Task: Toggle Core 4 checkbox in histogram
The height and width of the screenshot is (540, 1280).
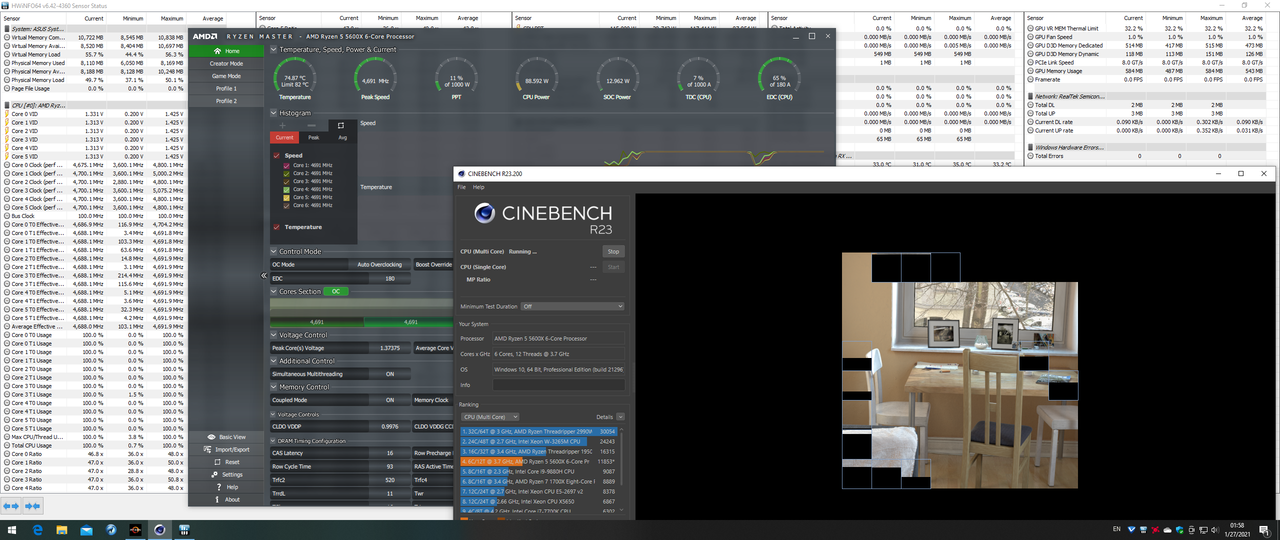Action: coord(286,189)
